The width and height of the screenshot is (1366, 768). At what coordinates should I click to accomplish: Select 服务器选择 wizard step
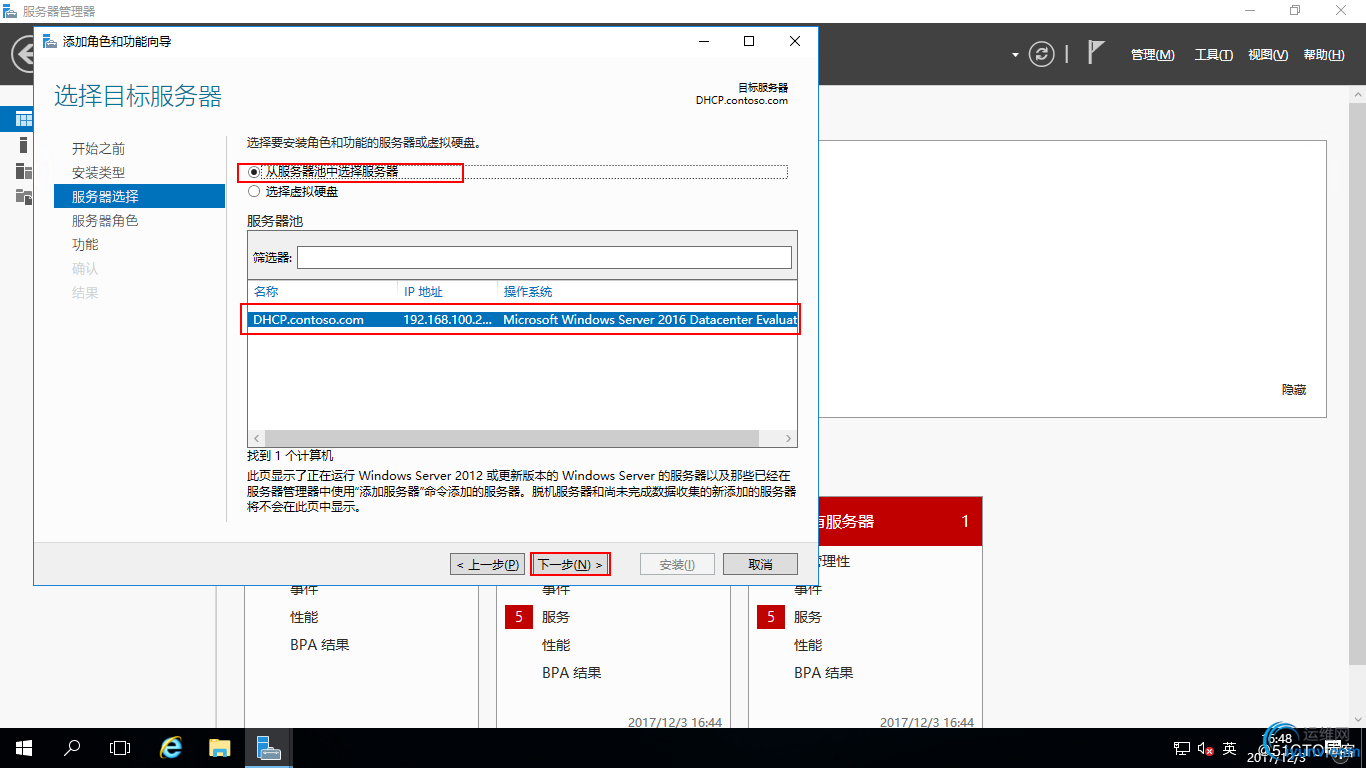click(x=140, y=196)
